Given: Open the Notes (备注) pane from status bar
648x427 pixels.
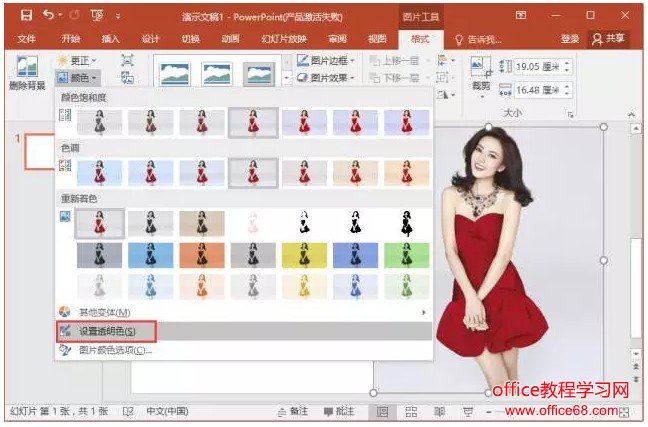Looking at the screenshot, I should [x=295, y=412].
